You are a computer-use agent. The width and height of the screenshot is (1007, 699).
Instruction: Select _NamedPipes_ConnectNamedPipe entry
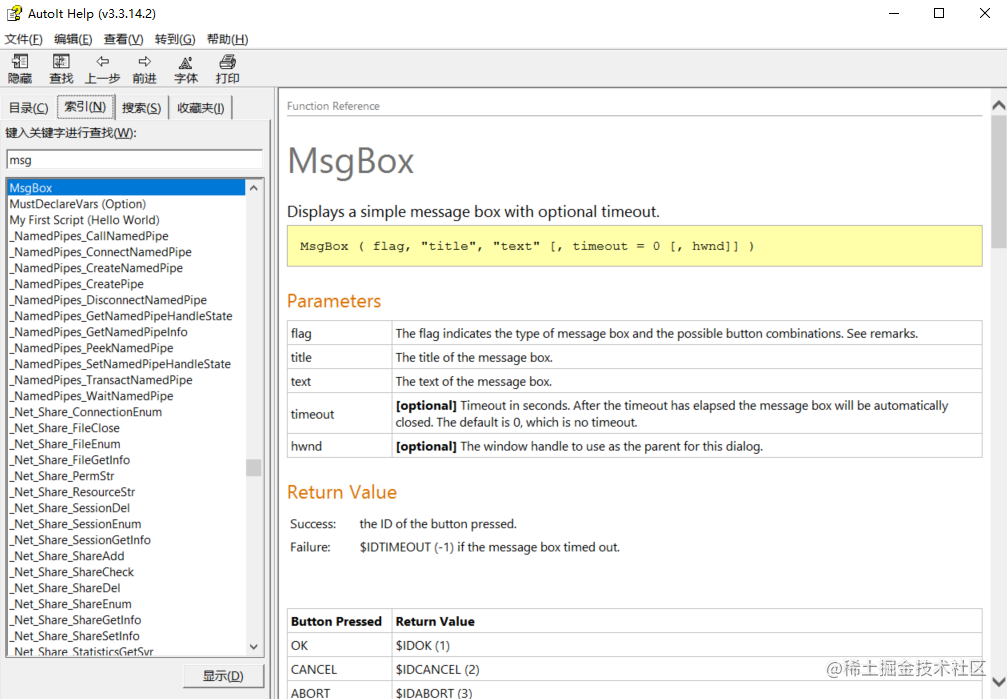coord(100,252)
